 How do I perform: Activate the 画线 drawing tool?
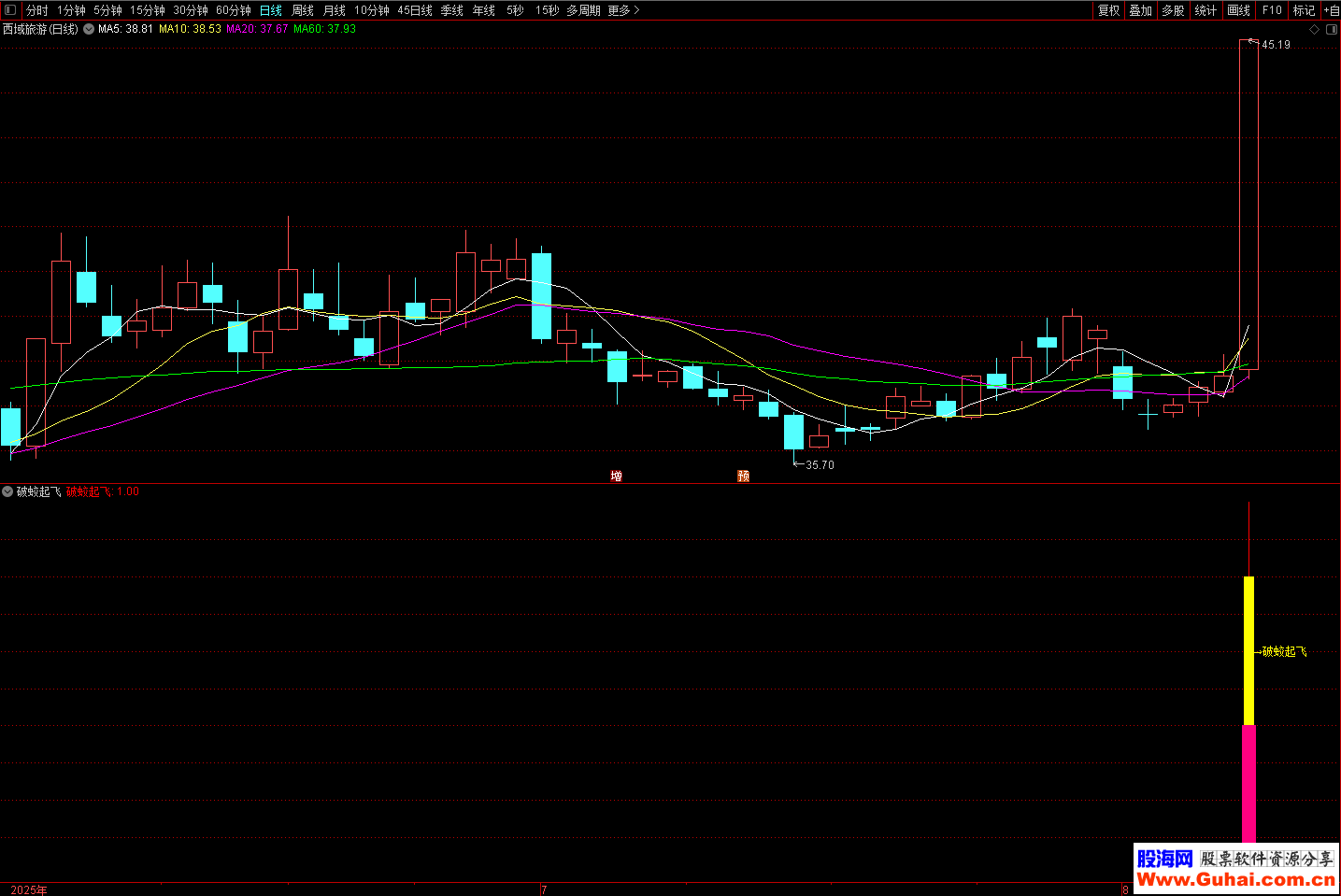pos(1239,10)
